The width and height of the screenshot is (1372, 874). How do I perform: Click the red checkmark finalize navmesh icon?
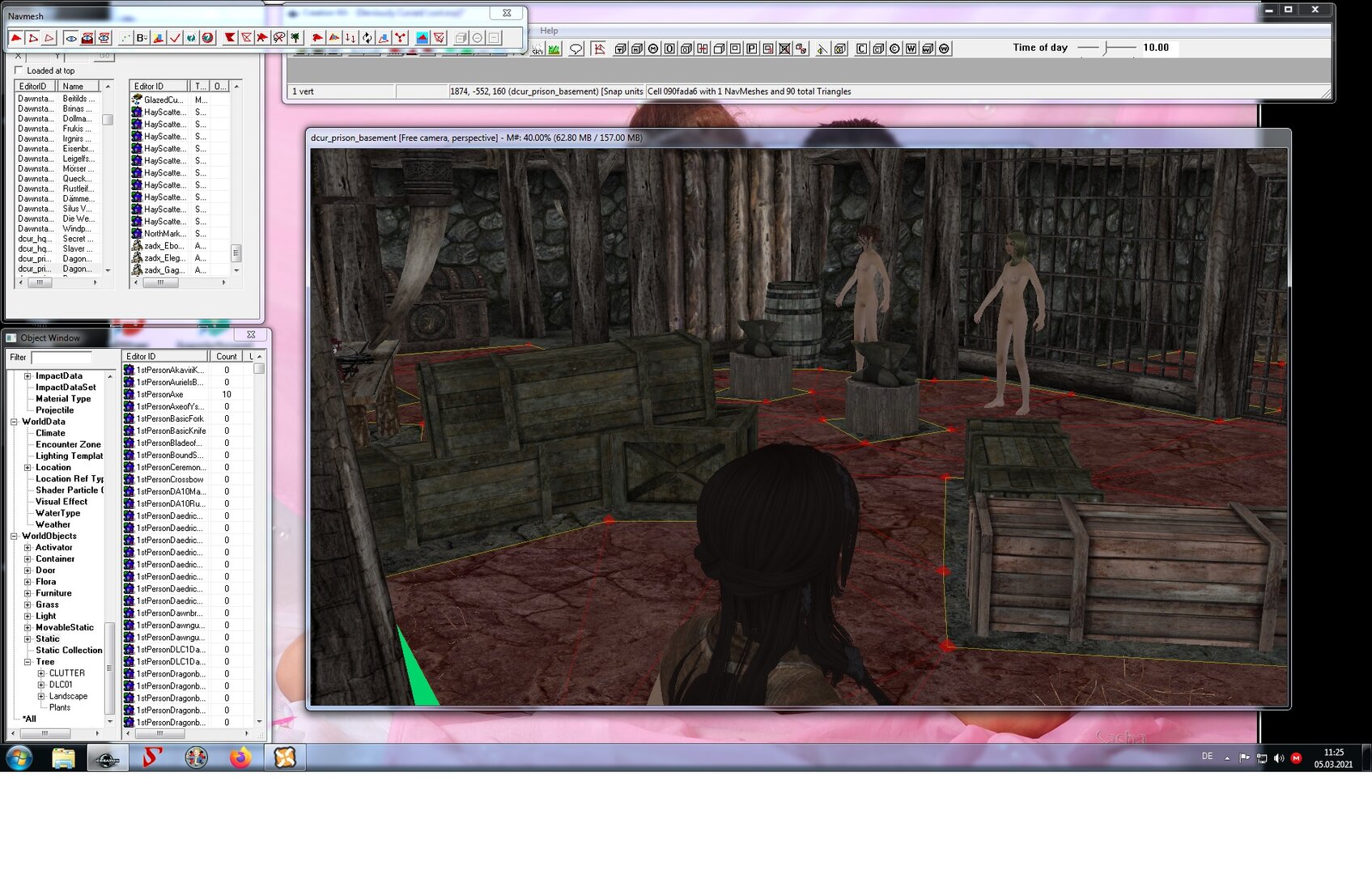tap(175, 38)
